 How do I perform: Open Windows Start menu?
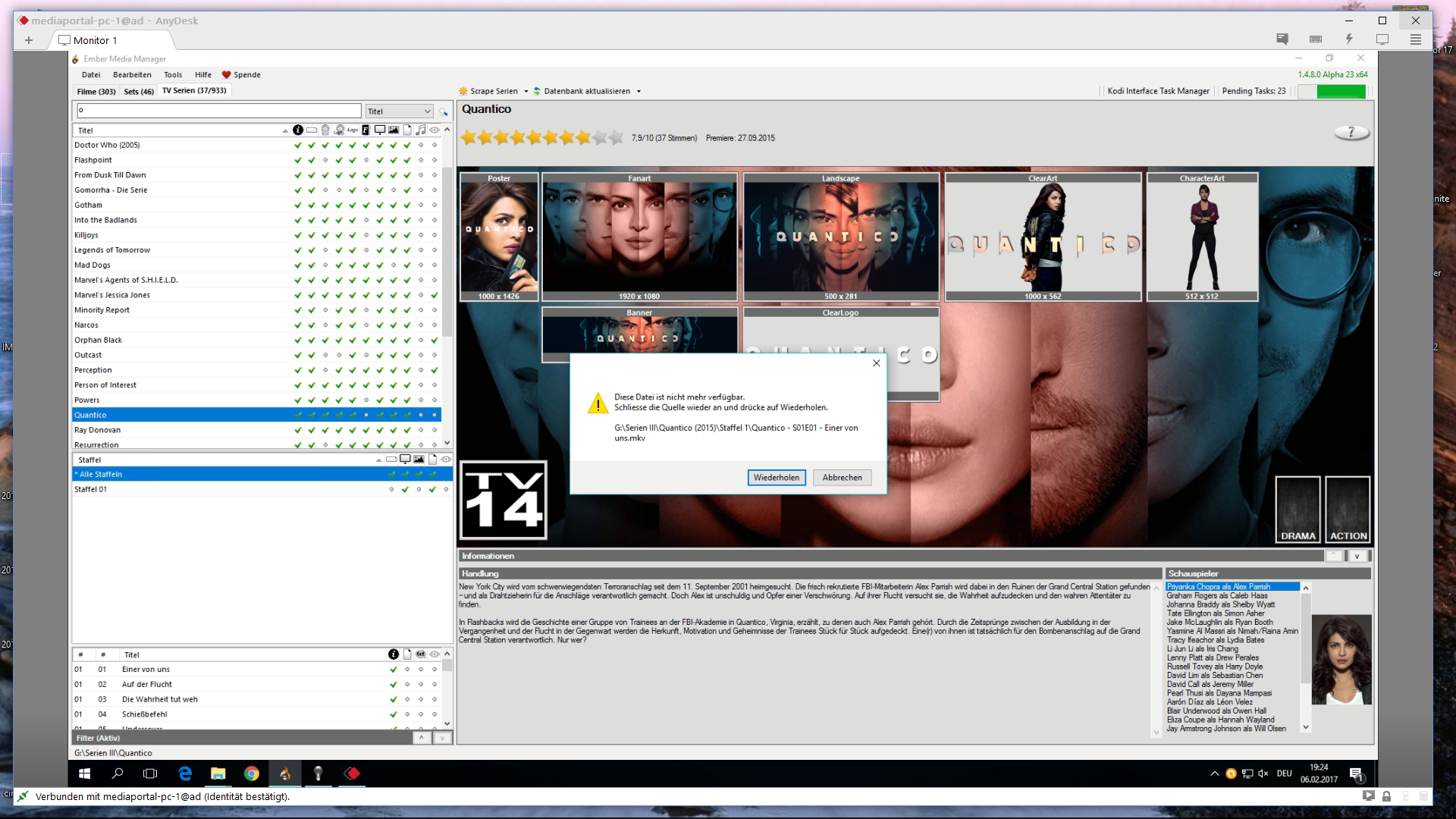[85, 773]
